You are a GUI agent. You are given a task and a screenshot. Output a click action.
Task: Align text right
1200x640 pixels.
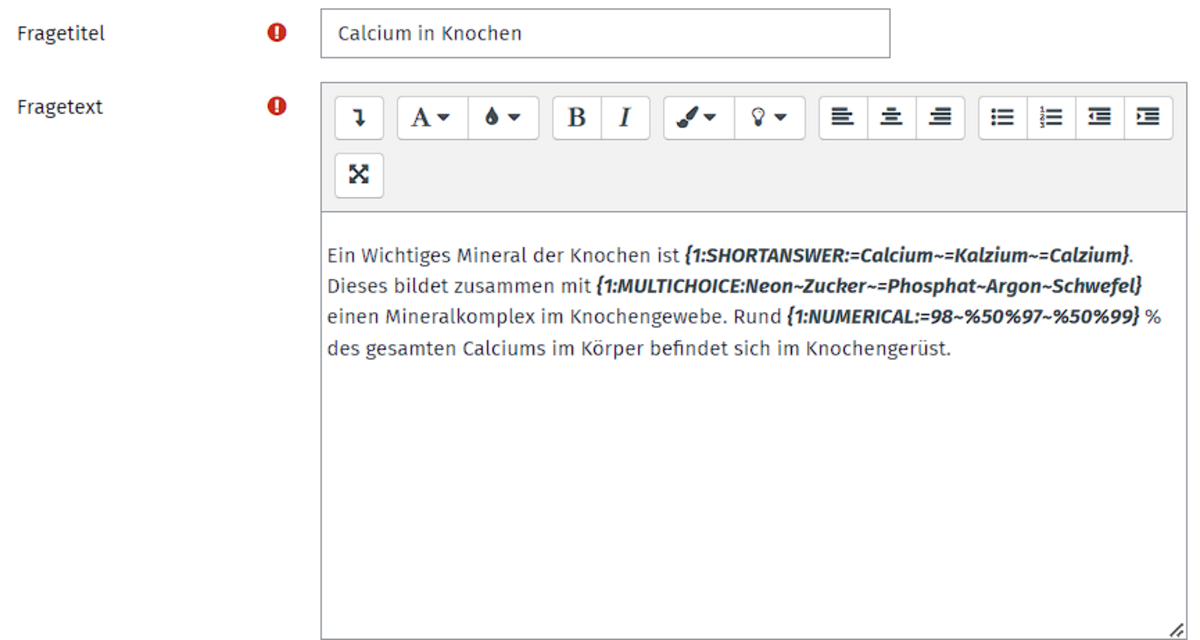tap(940, 118)
